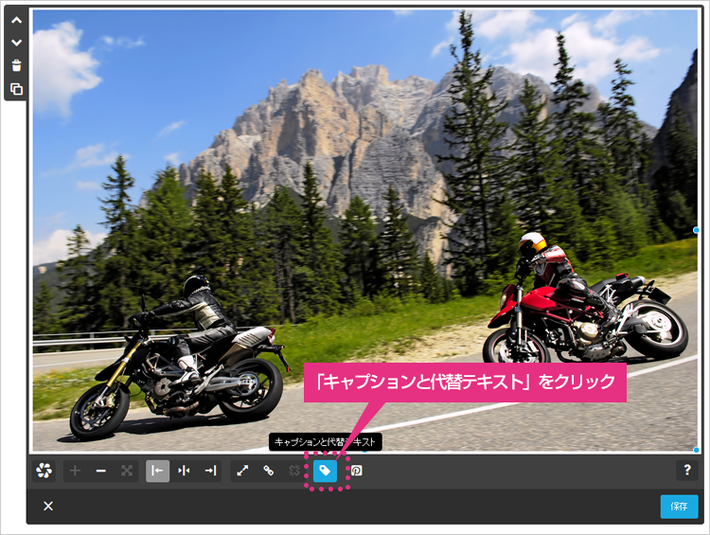Move element down with the chevron arrow
This screenshot has width=710, height=535.
[17, 43]
